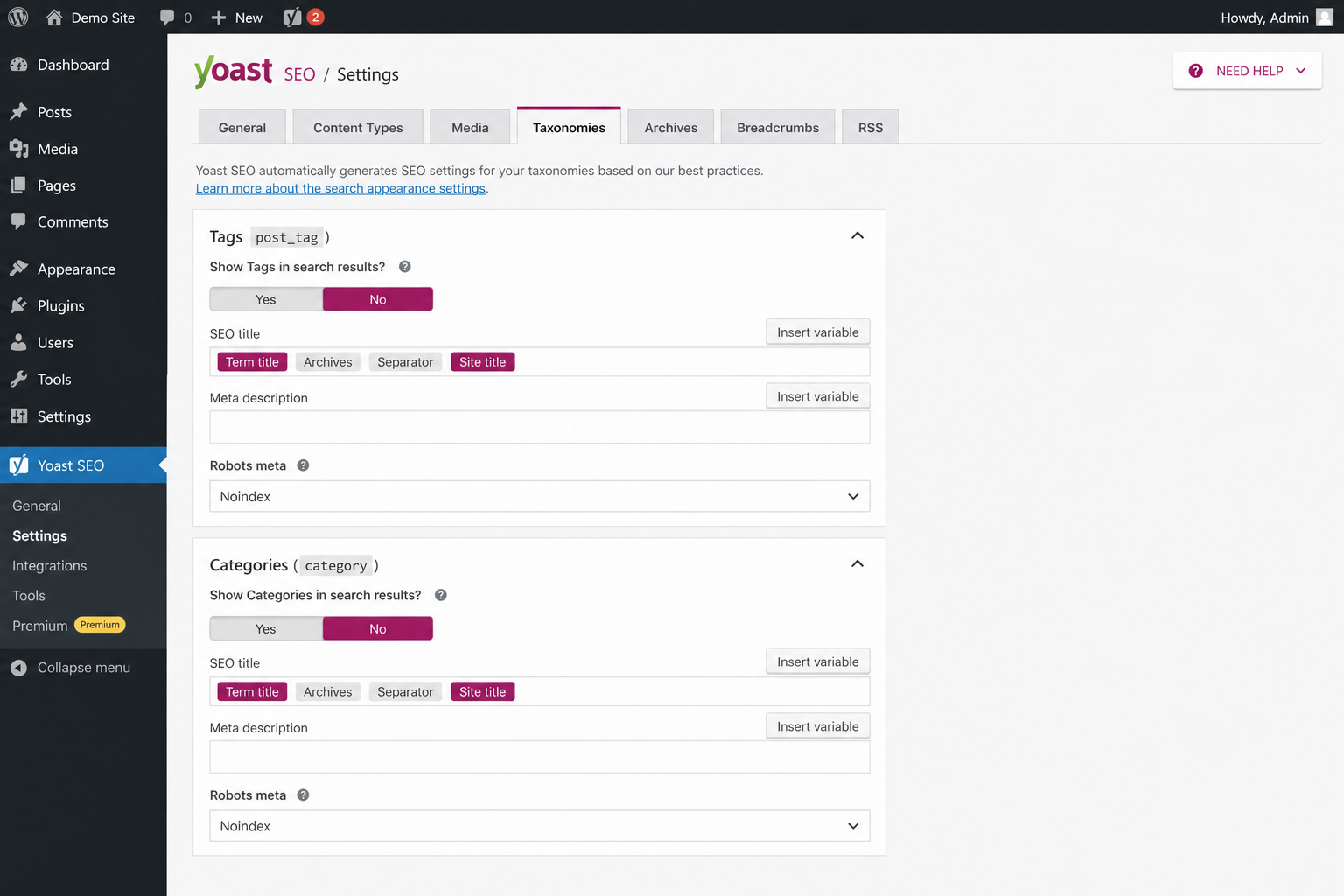Collapse the Categories section chevron
The height and width of the screenshot is (896, 1344).
[x=857, y=563]
